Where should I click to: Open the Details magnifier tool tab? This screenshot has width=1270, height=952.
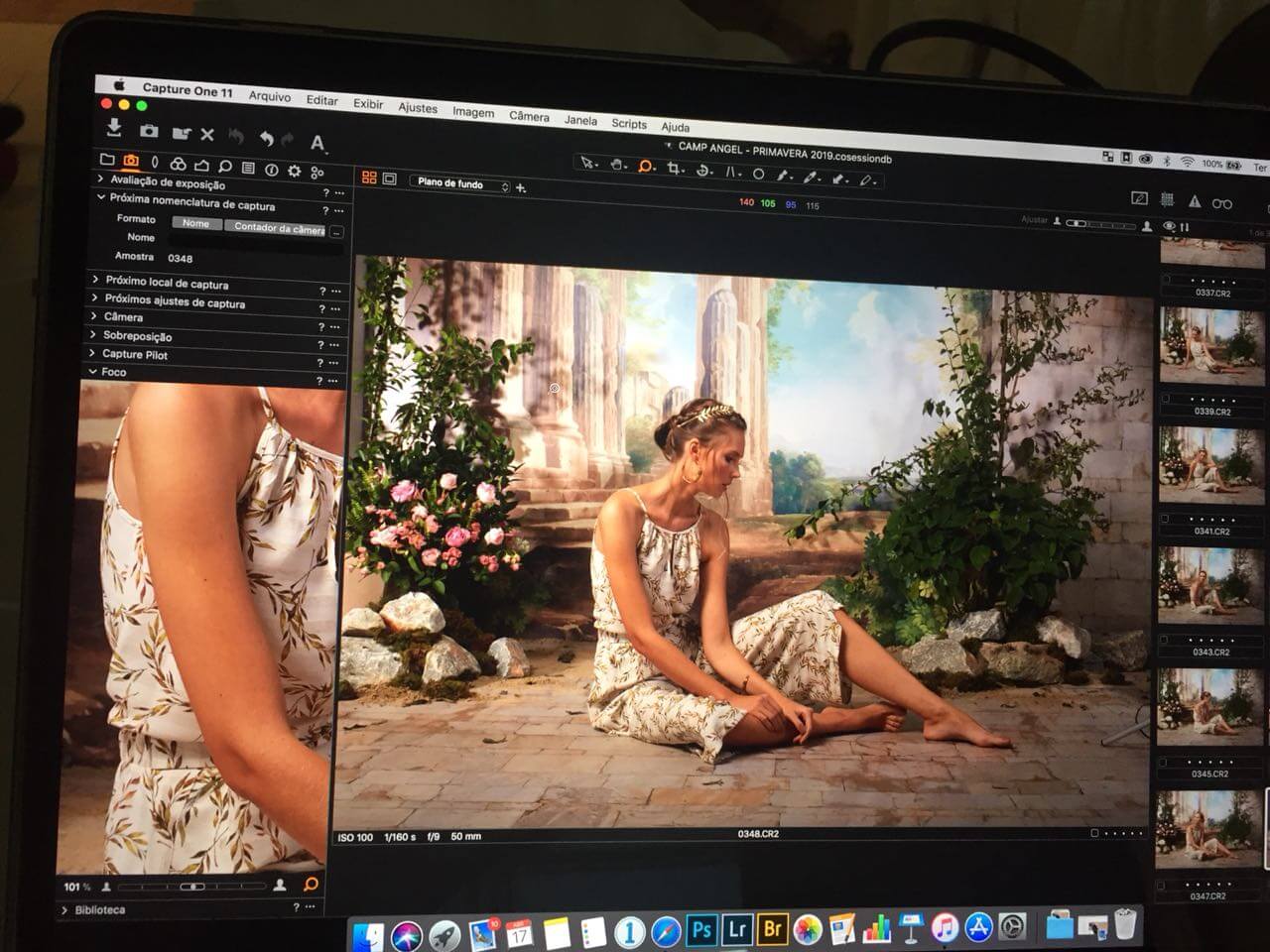(x=225, y=167)
